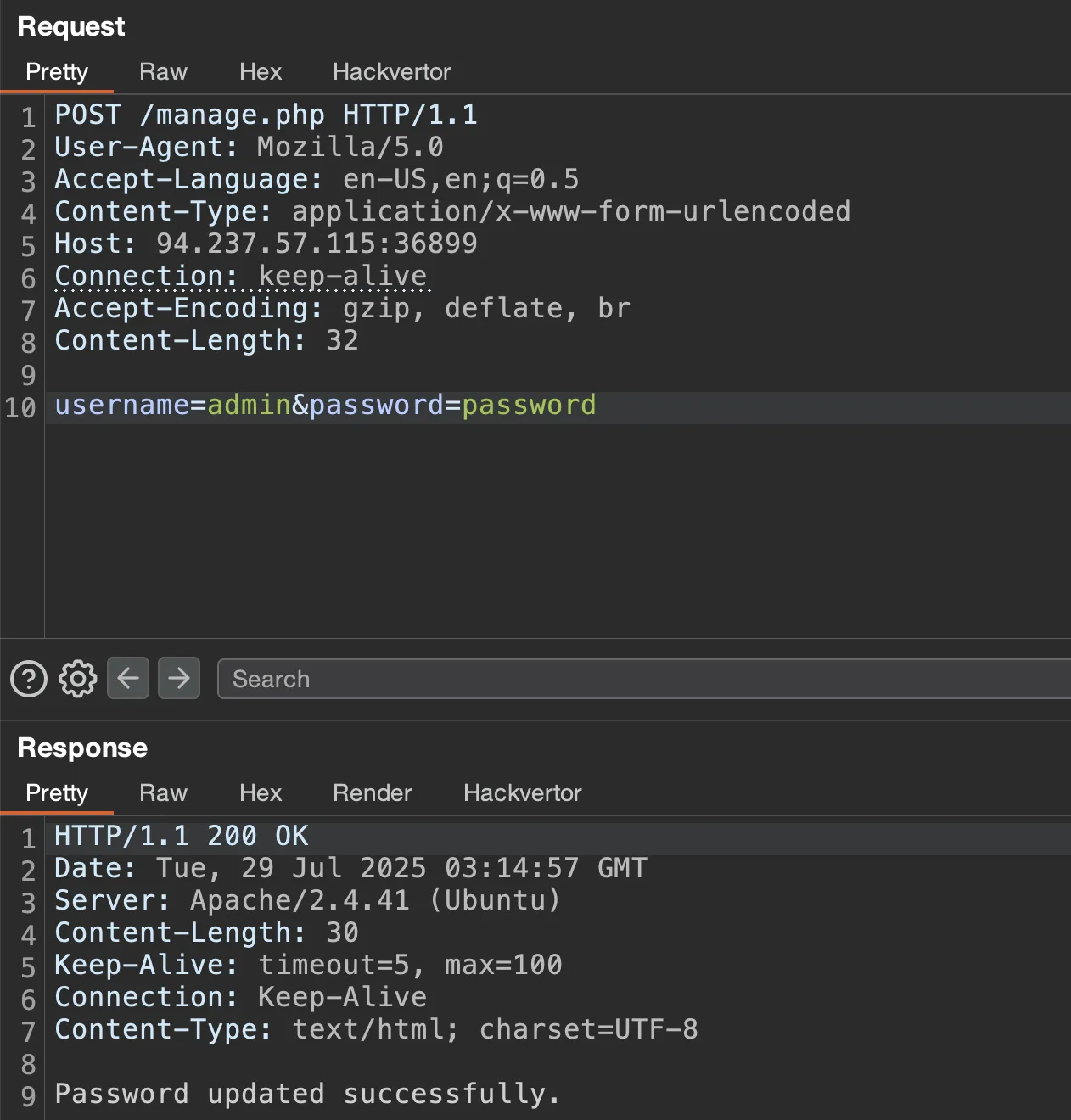Select the Response Pretty tab
The image size is (1071, 1120).
pos(57,793)
